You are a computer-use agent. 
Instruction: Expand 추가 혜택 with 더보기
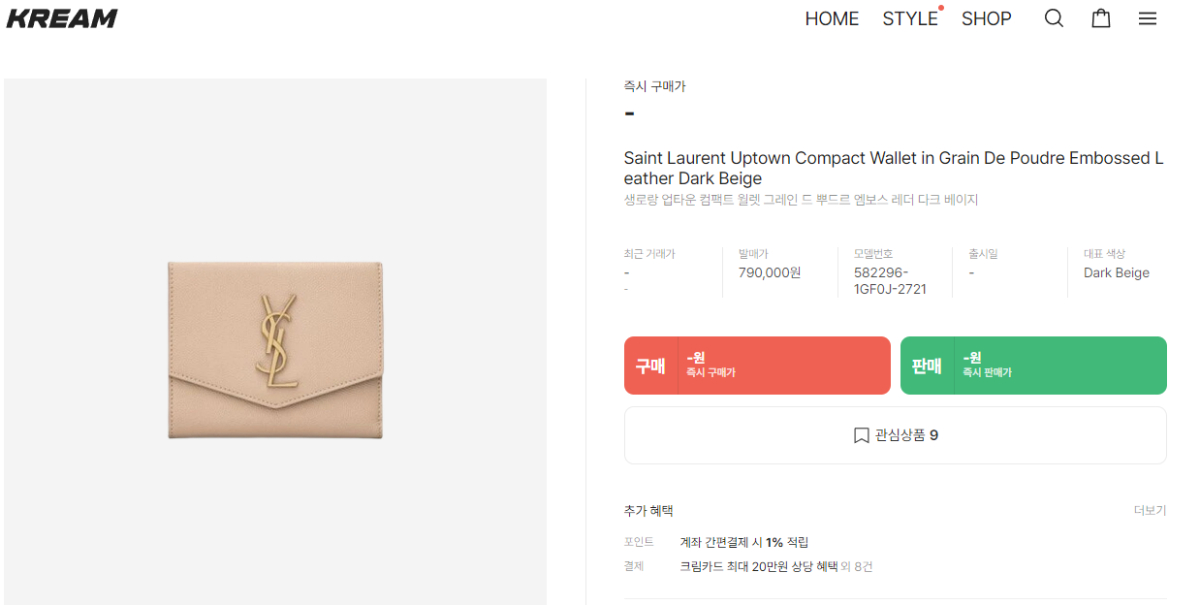1149,510
